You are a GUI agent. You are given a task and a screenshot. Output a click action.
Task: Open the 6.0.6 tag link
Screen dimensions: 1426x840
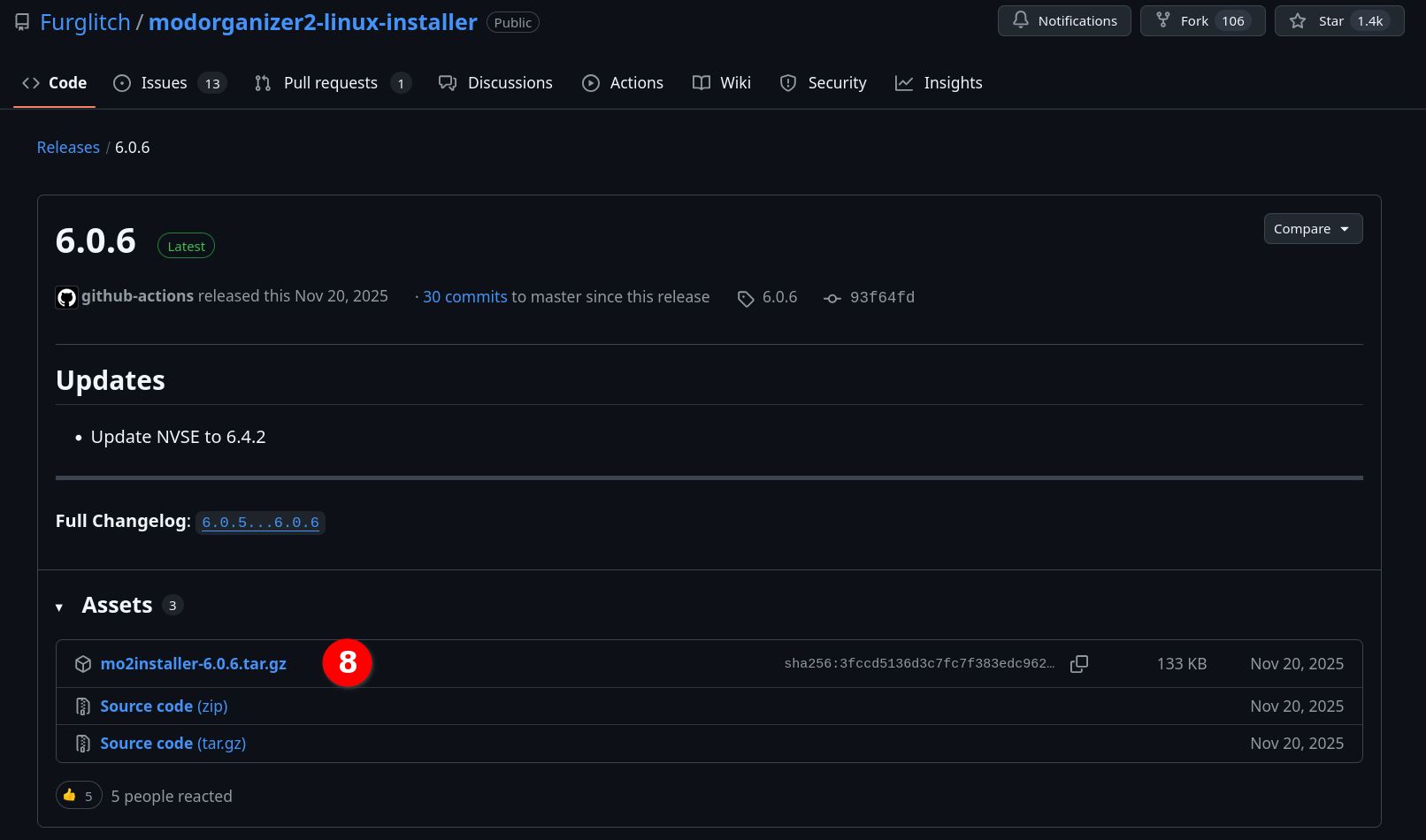click(x=779, y=297)
